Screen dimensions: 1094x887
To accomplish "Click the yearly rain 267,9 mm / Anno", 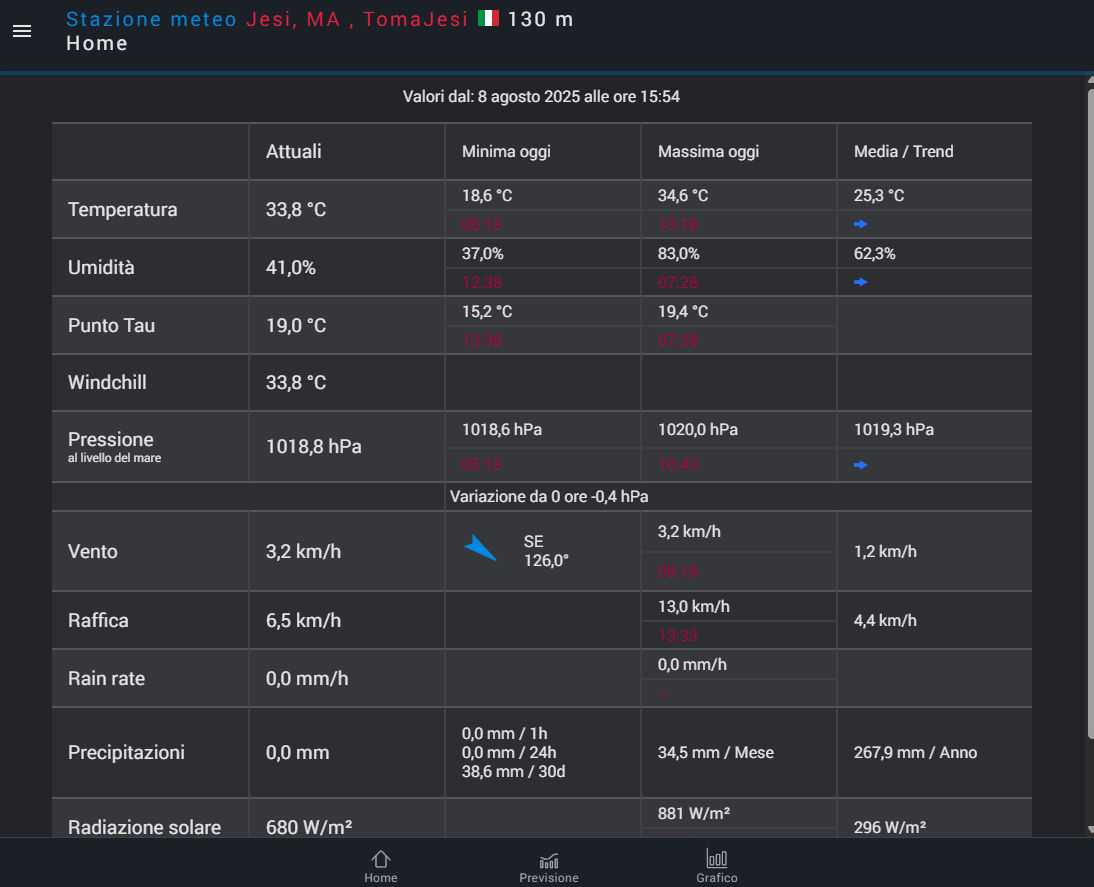I will click(915, 752).
